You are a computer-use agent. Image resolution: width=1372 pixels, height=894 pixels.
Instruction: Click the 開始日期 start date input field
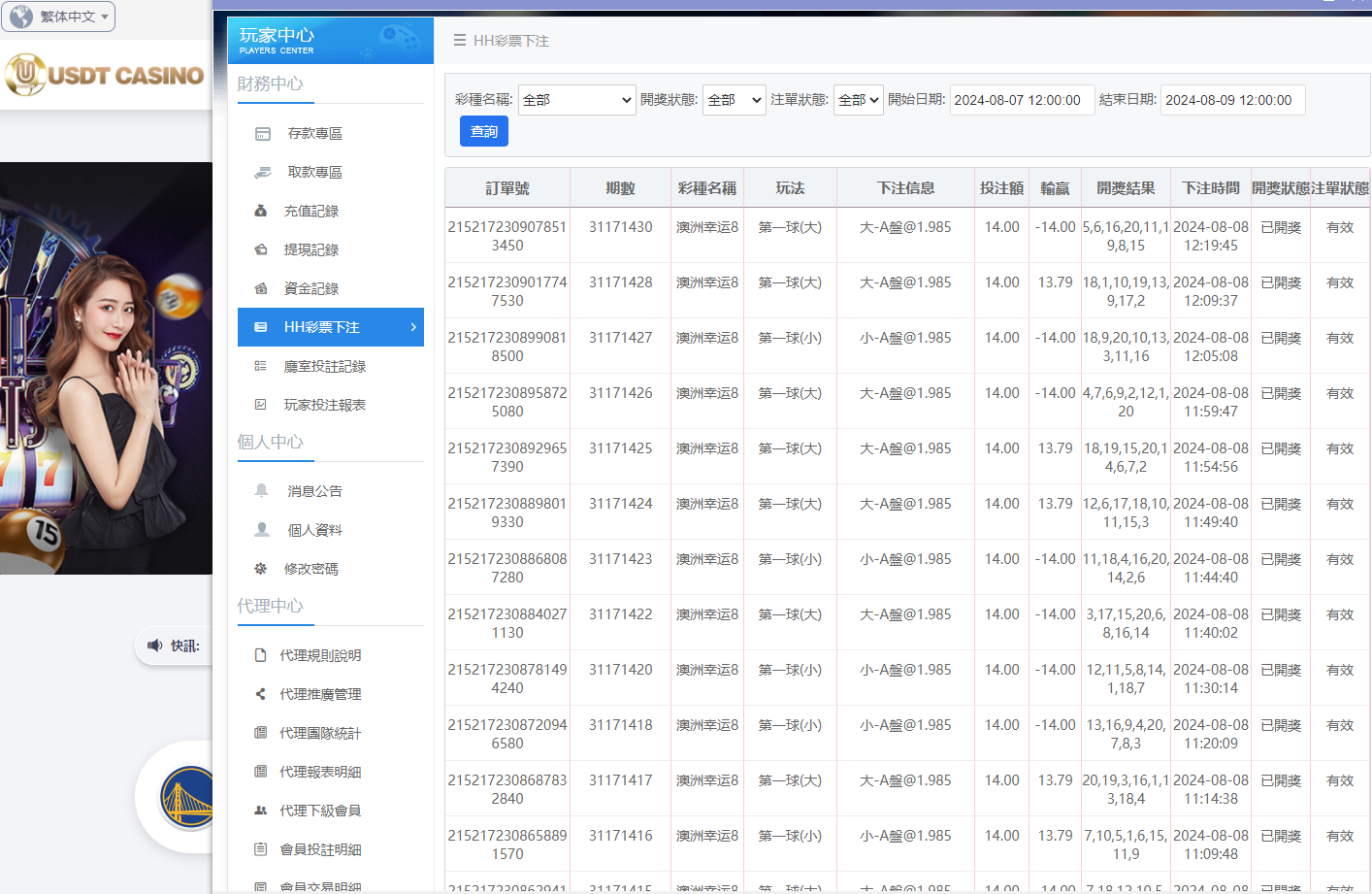point(1022,99)
